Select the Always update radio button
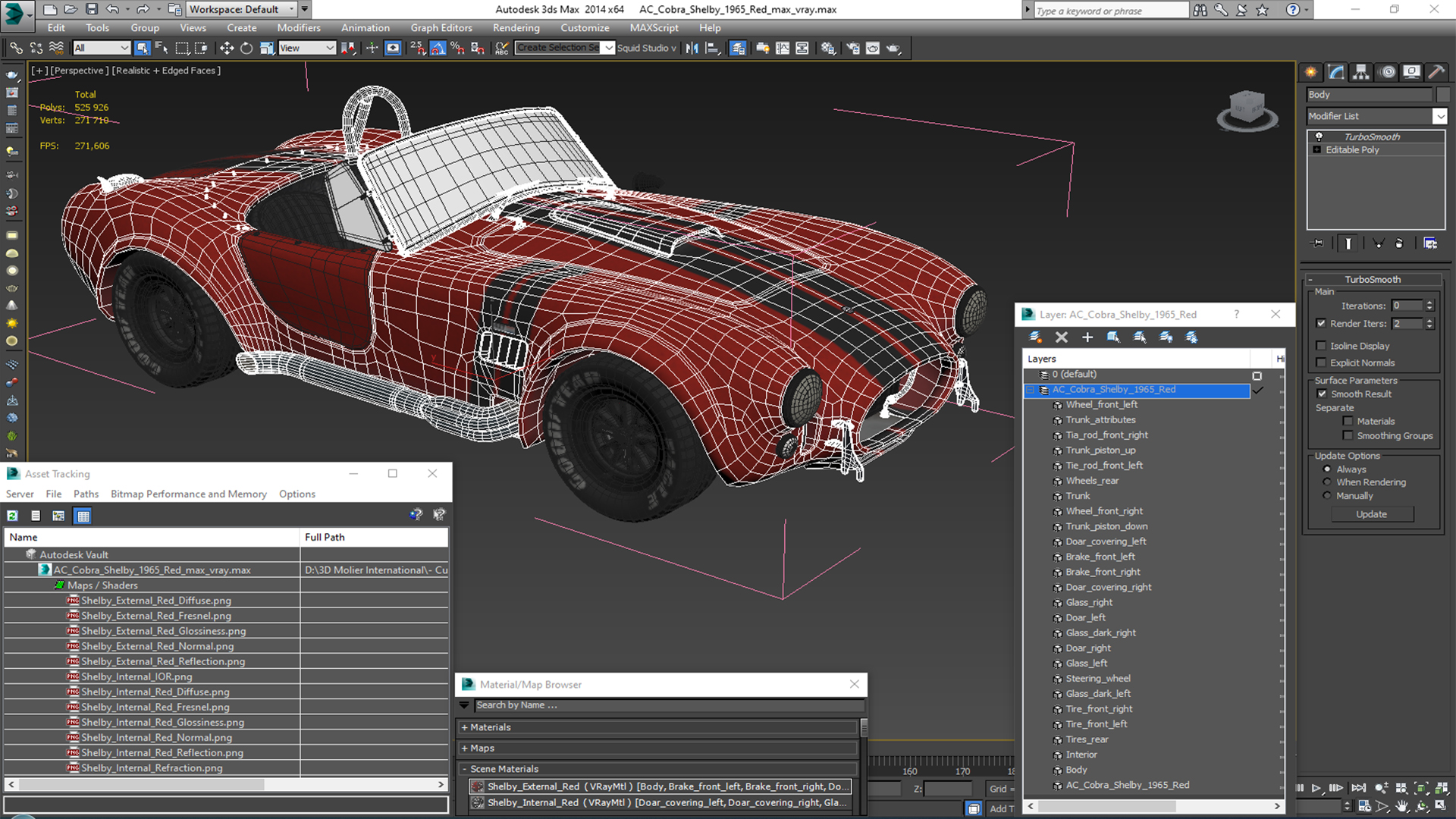 1327,469
